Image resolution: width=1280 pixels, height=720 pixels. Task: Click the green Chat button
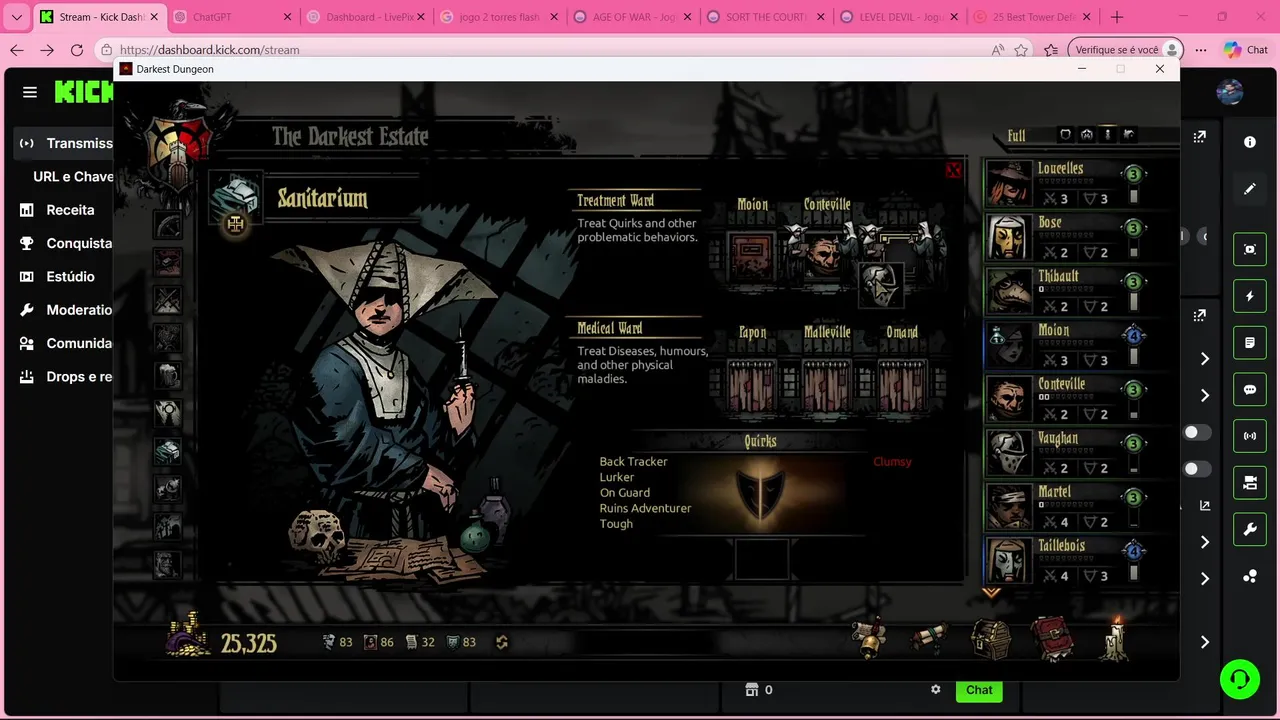click(x=979, y=690)
